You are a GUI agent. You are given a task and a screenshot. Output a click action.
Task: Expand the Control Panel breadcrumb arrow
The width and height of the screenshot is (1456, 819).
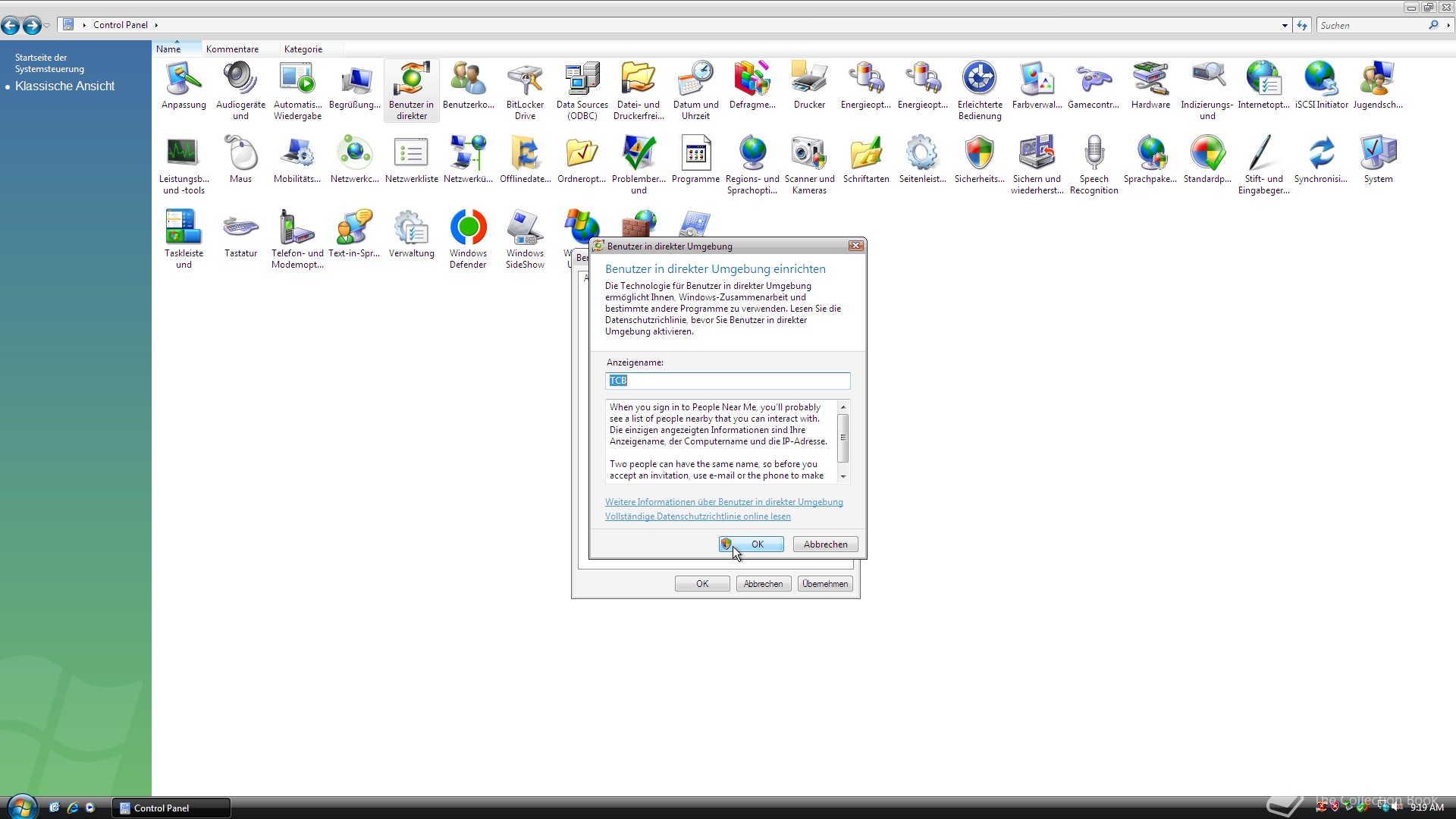pyautogui.click(x=156, y=25)
